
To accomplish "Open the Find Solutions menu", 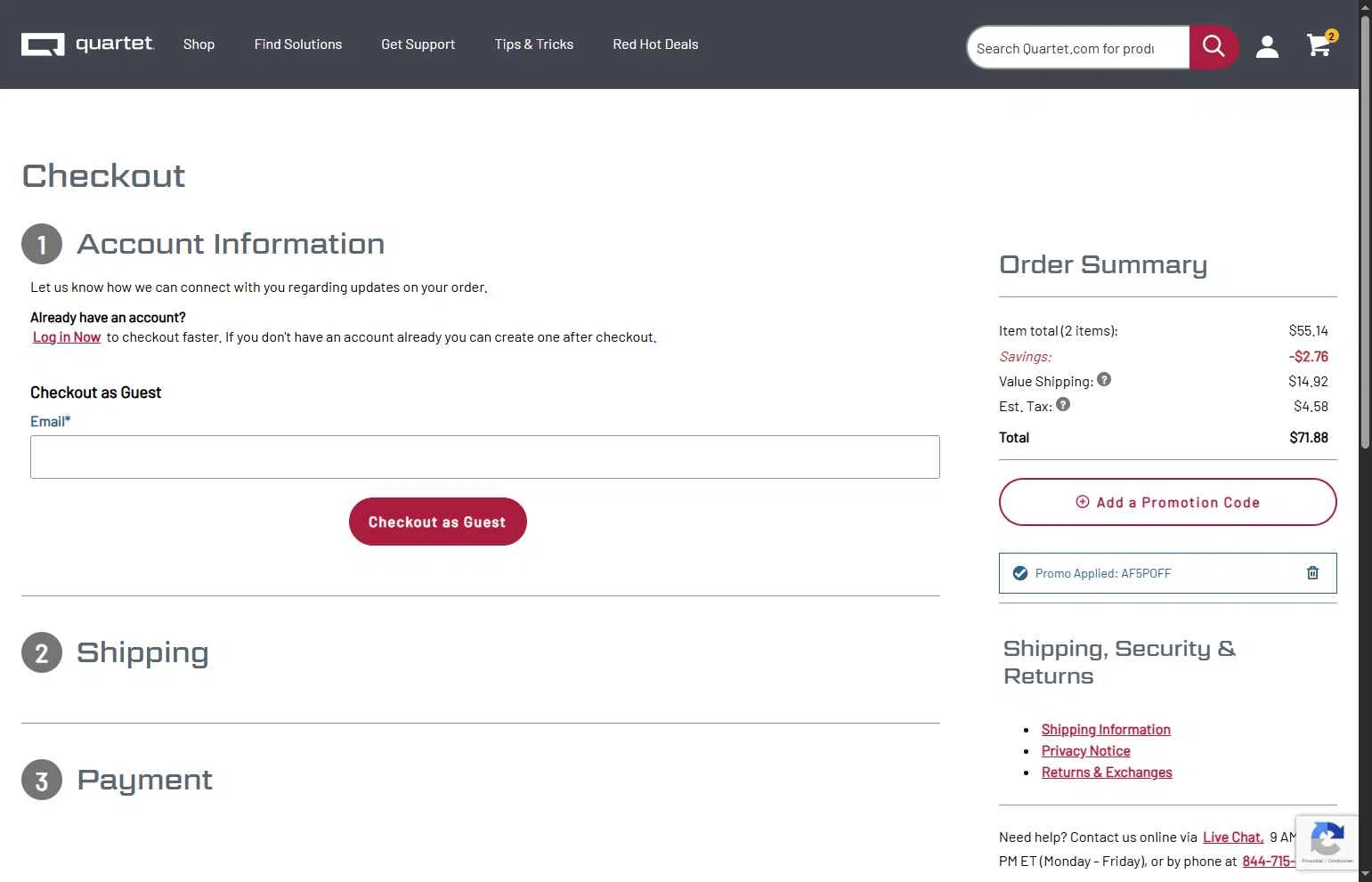I will 298,45.
